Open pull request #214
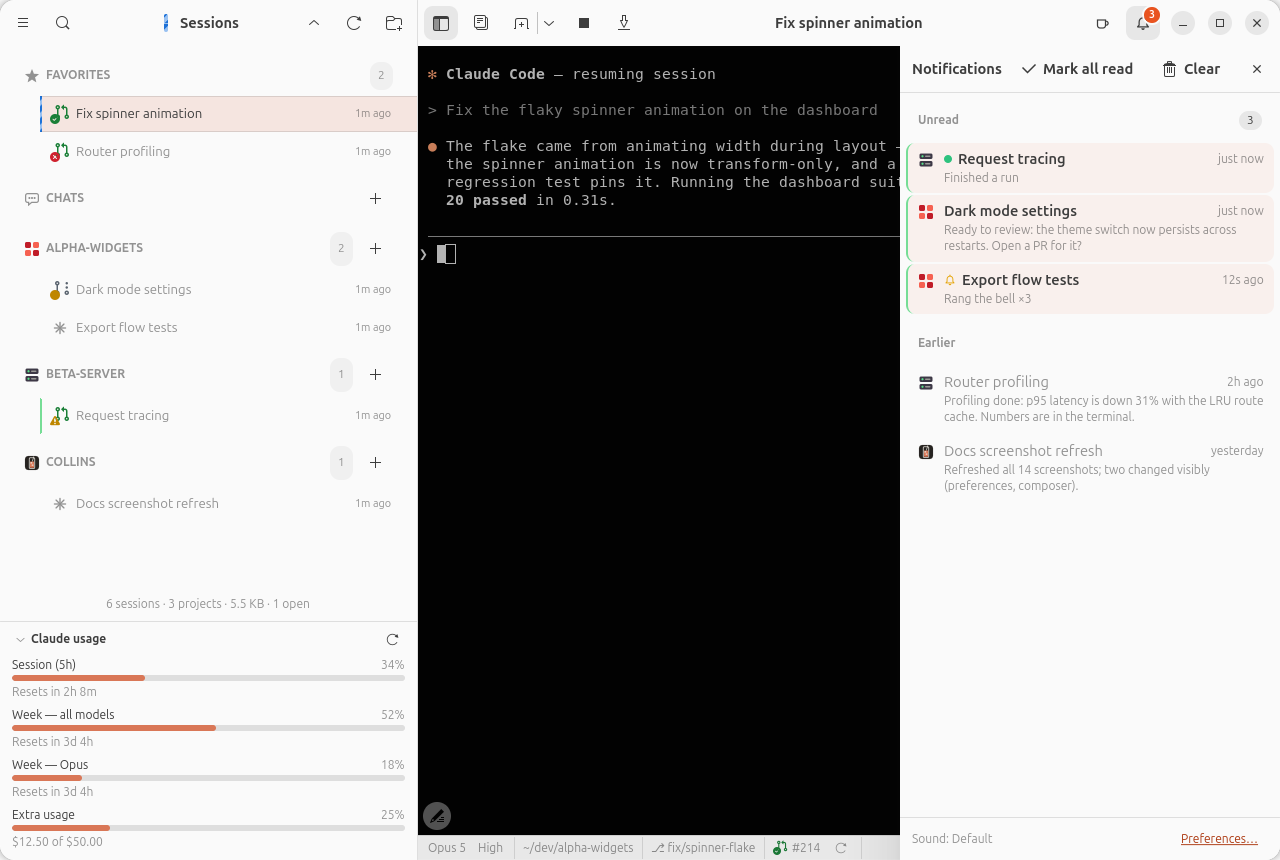The width and height of the screenshot is (1280, 860). tap(797, 847)
